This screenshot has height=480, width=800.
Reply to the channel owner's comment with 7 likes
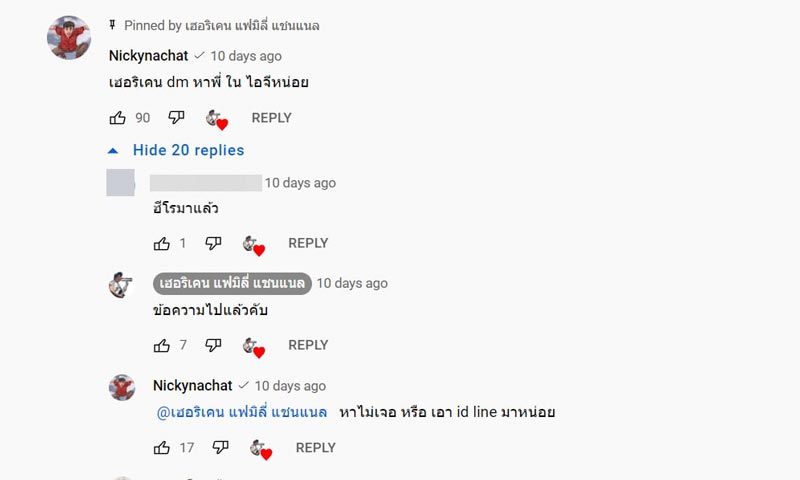click(308, 345)
